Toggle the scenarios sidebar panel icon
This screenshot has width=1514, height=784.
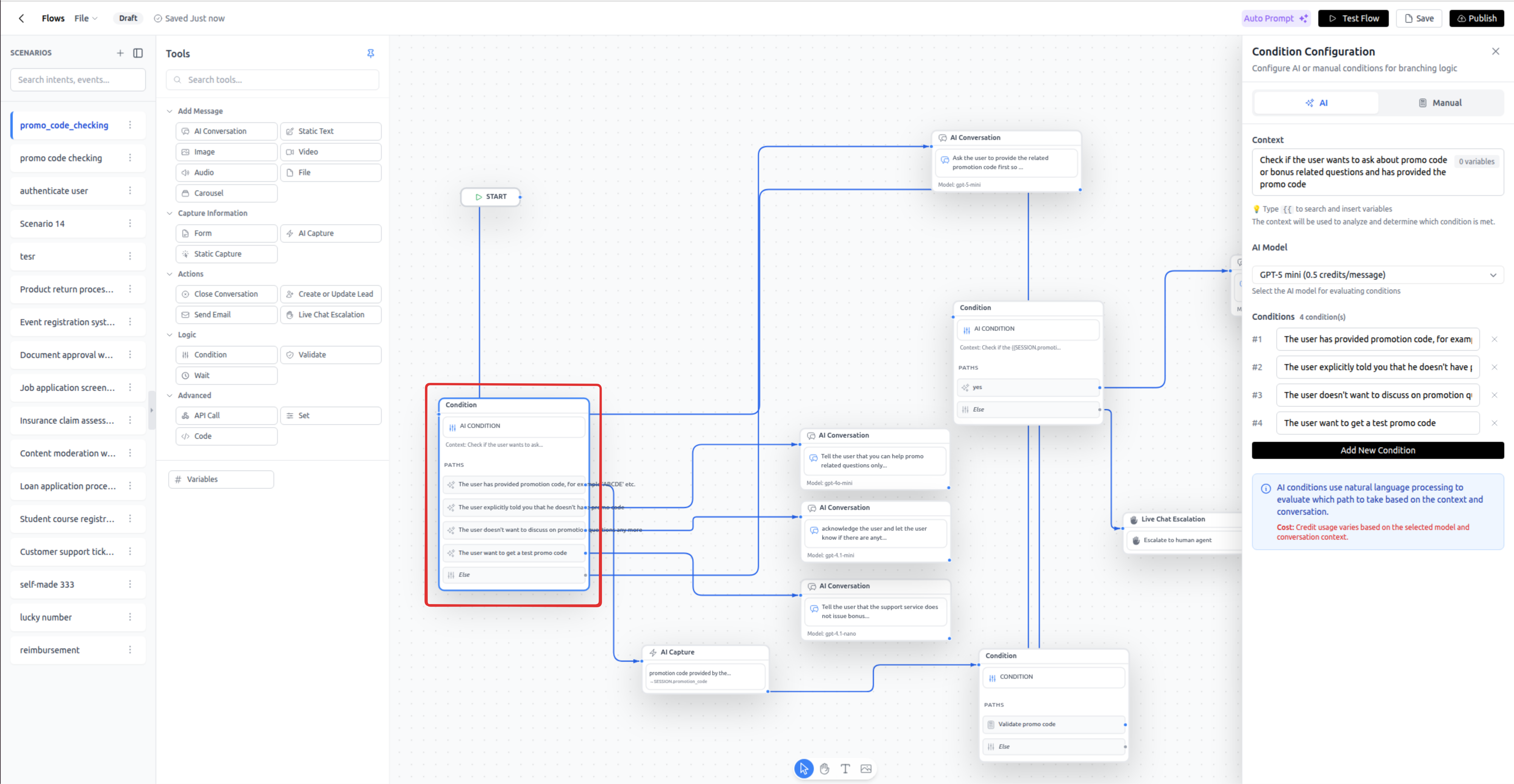click(138, 53)
